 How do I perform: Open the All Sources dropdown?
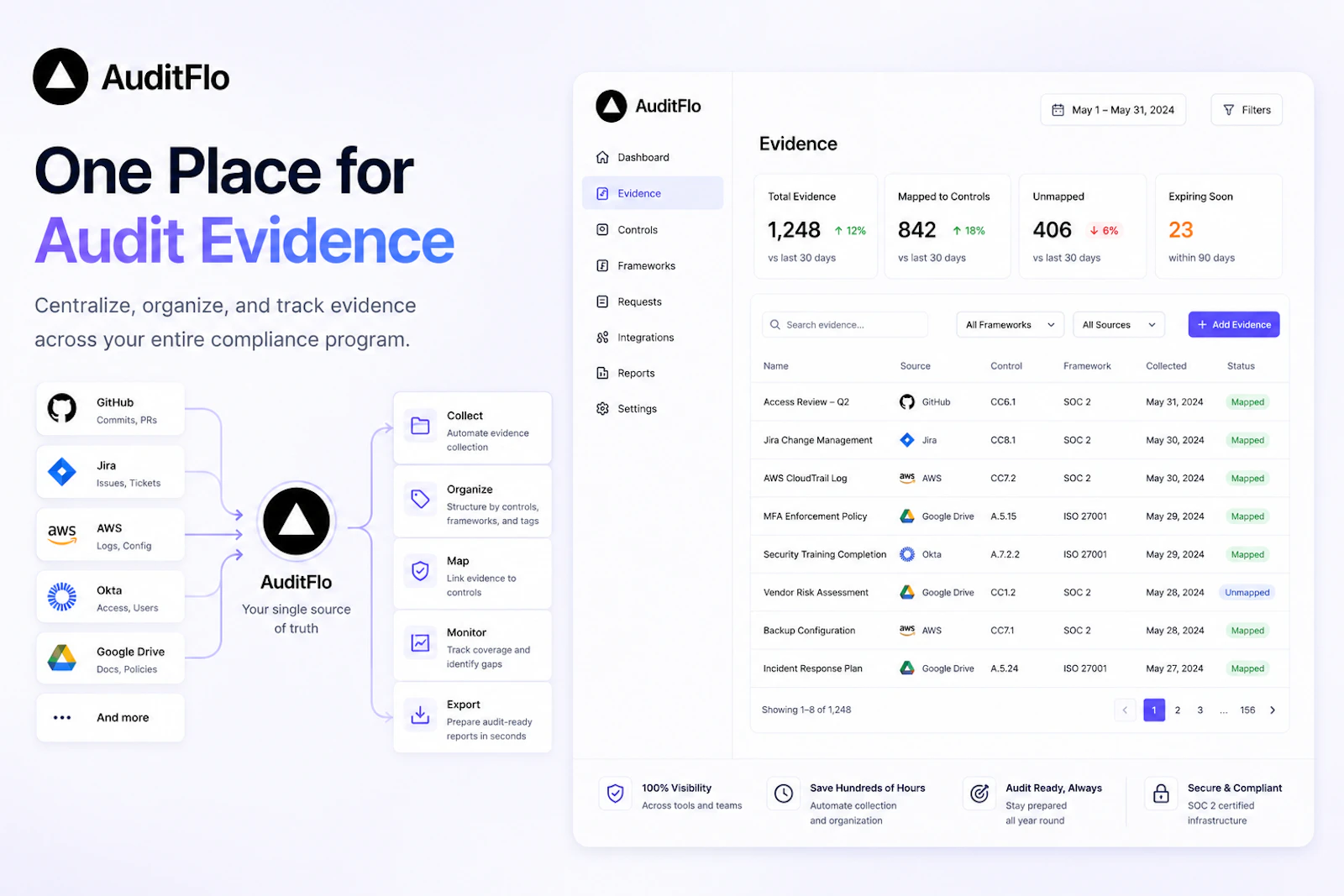click(x=1119, y=325)
